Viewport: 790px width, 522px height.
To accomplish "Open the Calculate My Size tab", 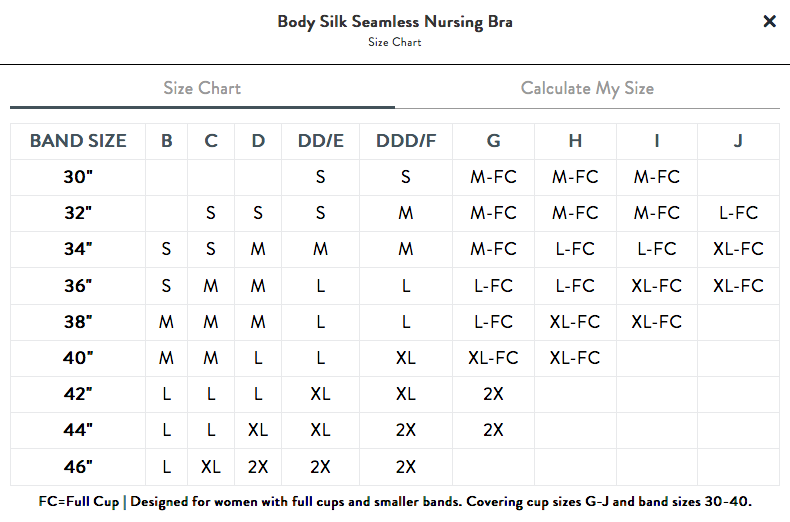I will click(587, 88).
